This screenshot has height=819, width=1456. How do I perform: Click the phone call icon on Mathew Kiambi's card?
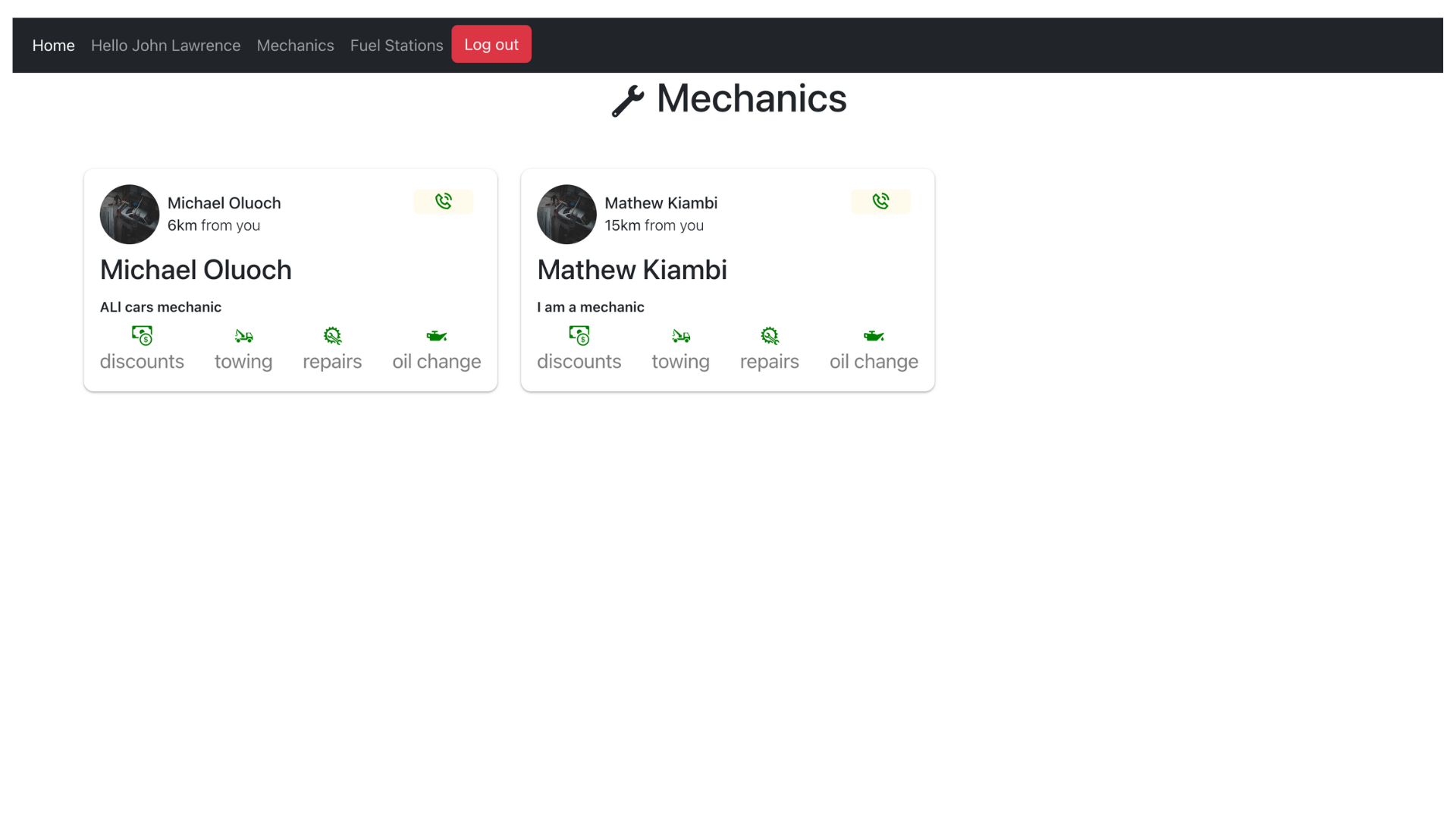coord(880,201)
